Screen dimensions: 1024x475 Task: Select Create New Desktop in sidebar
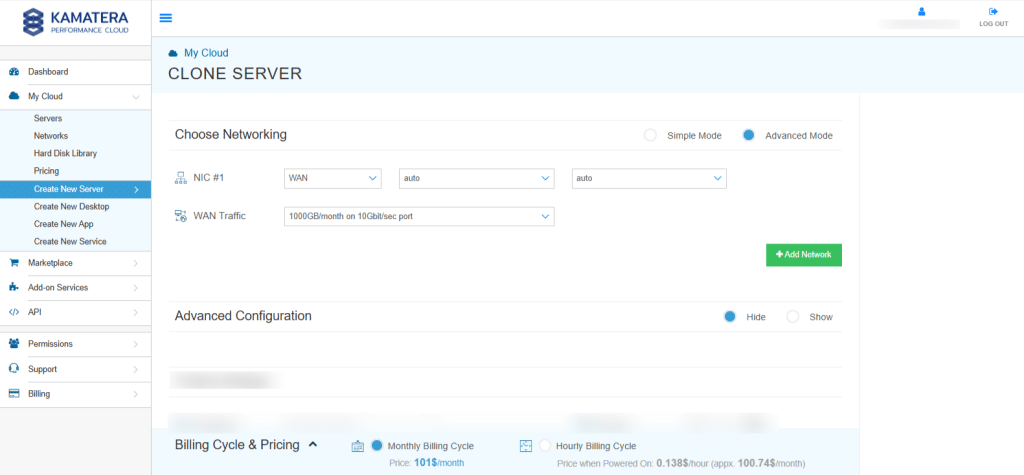pyautogui.click(x=71, y=207)
